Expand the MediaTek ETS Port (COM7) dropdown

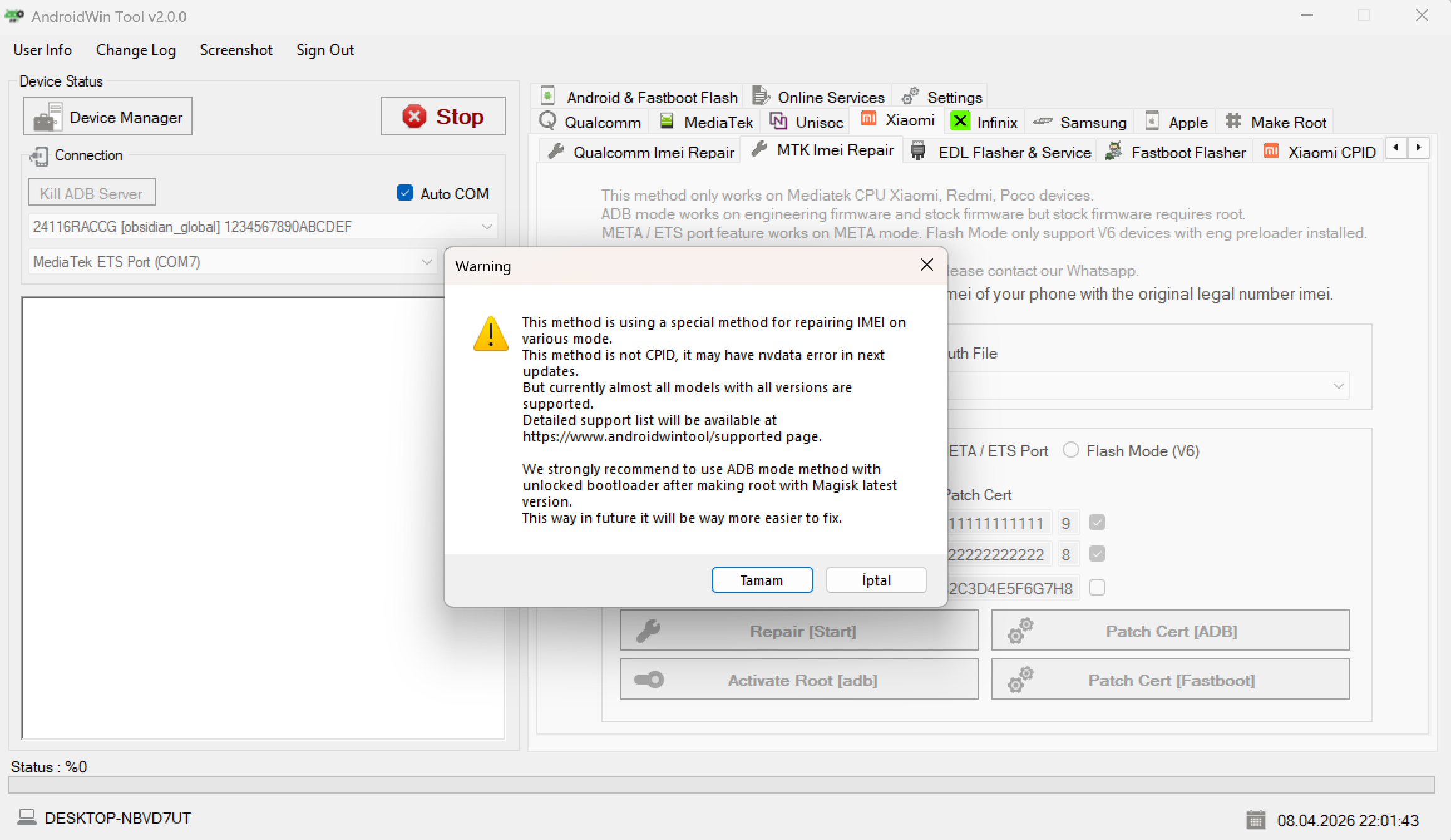click(427, 261)
